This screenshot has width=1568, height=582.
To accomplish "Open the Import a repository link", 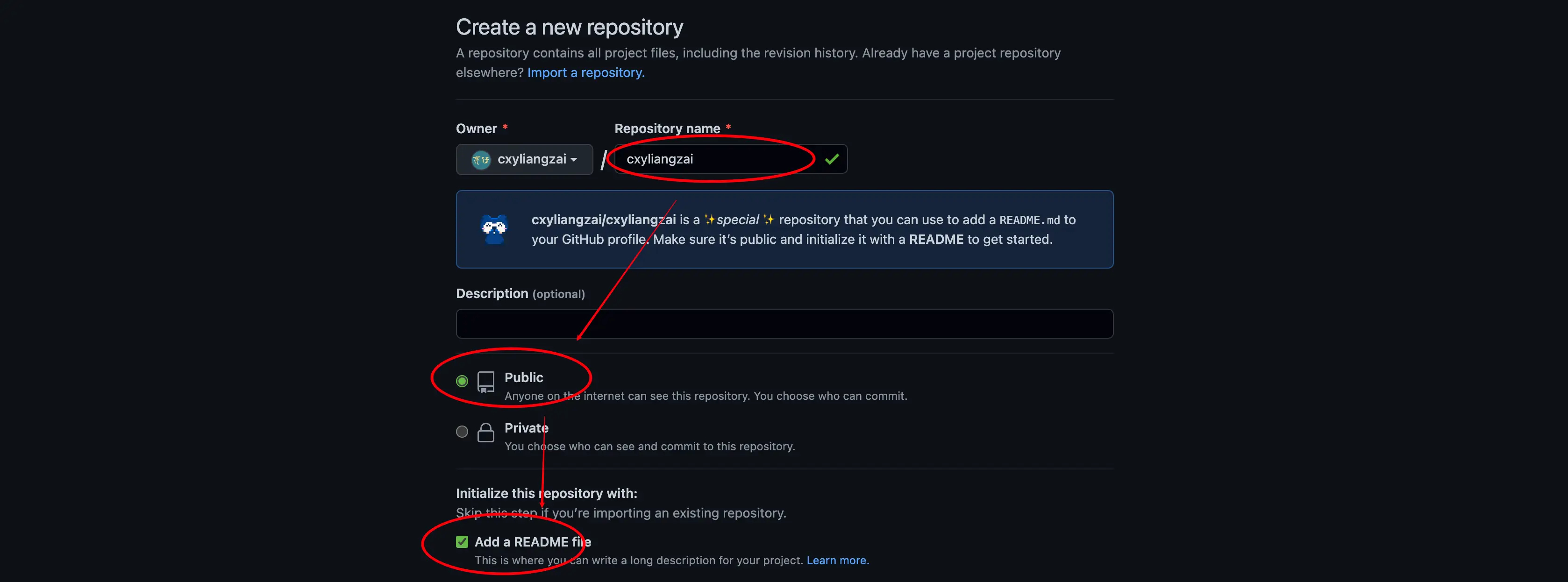I will coord(585,73).
